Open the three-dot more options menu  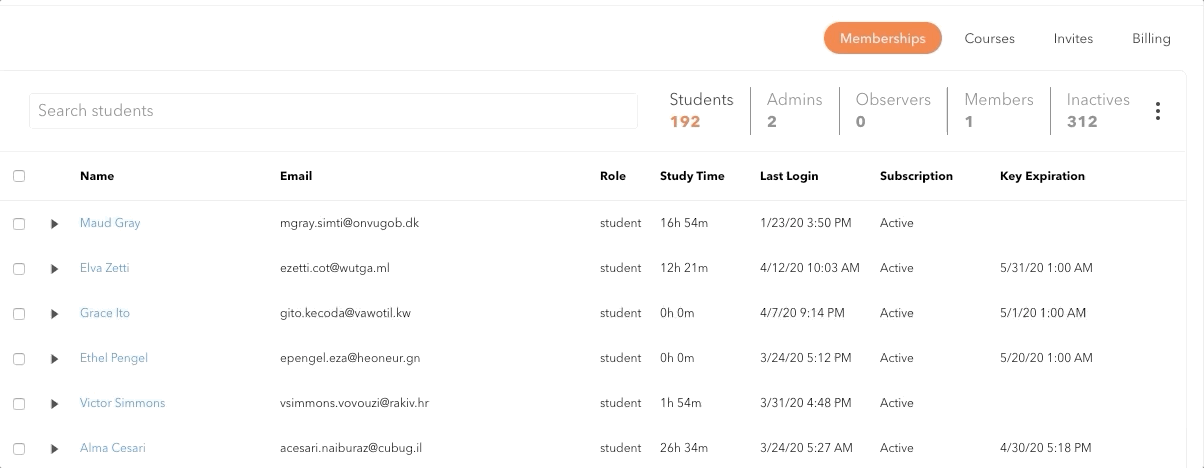(x=1157, y=111)
